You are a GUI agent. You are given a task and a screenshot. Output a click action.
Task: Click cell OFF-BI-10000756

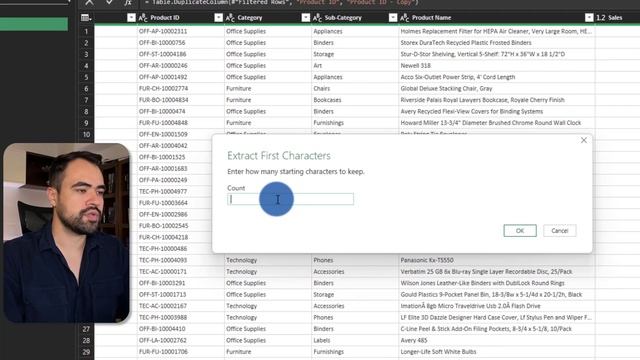[162, 43]
